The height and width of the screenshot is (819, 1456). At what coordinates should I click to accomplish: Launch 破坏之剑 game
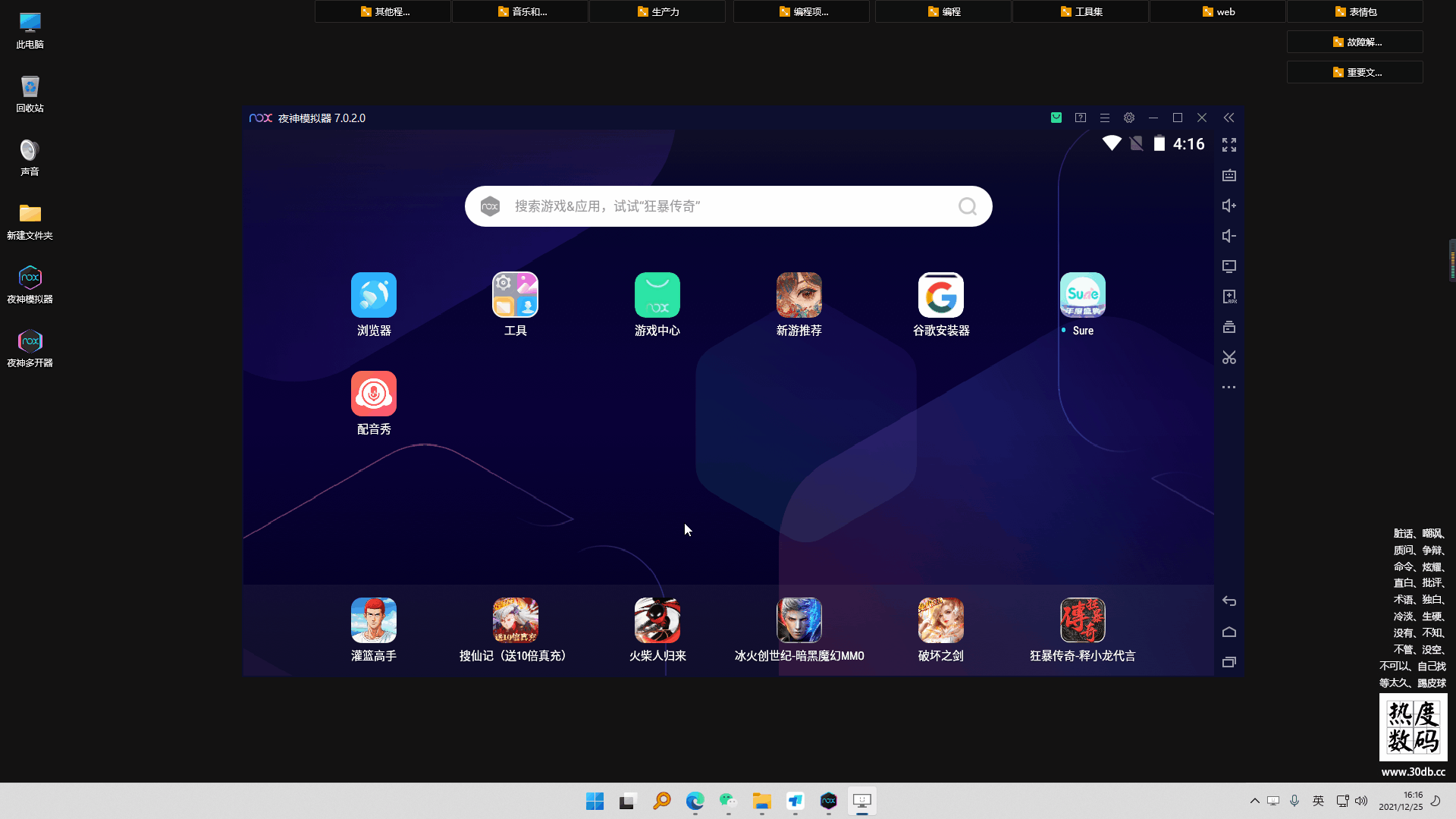(940, 620)
